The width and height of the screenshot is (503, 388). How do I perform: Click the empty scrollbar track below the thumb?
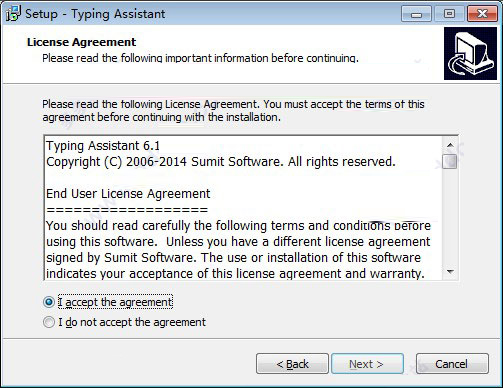(x=450, y=217)
